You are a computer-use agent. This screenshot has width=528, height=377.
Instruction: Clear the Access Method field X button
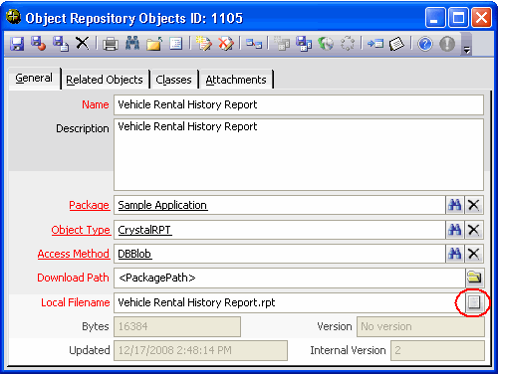474,254
